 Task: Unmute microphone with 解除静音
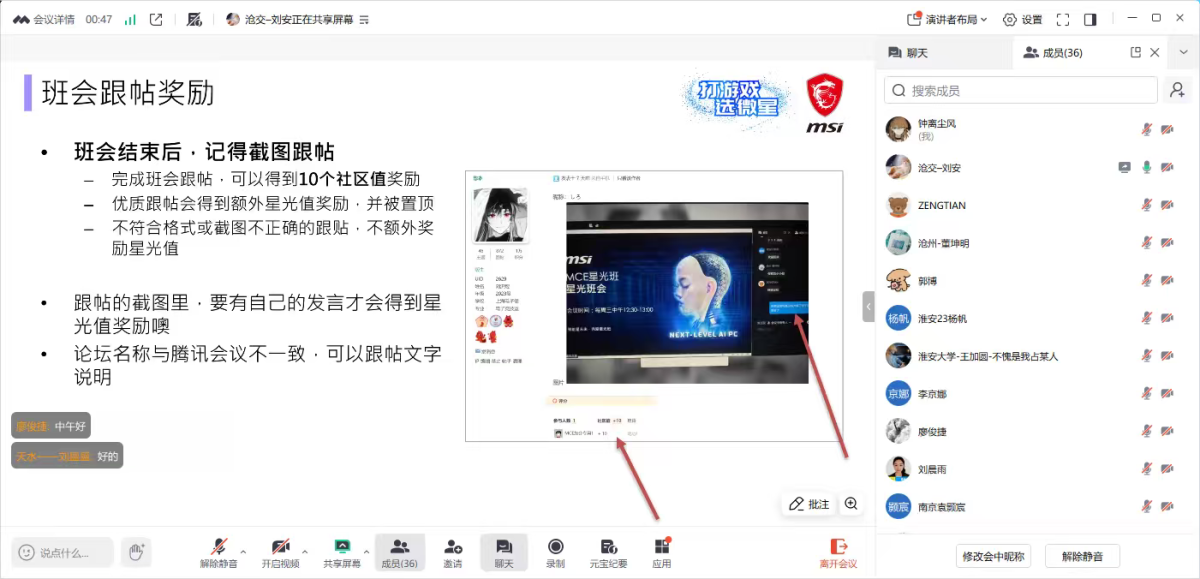pyautogui.click(x=218, y=552)
